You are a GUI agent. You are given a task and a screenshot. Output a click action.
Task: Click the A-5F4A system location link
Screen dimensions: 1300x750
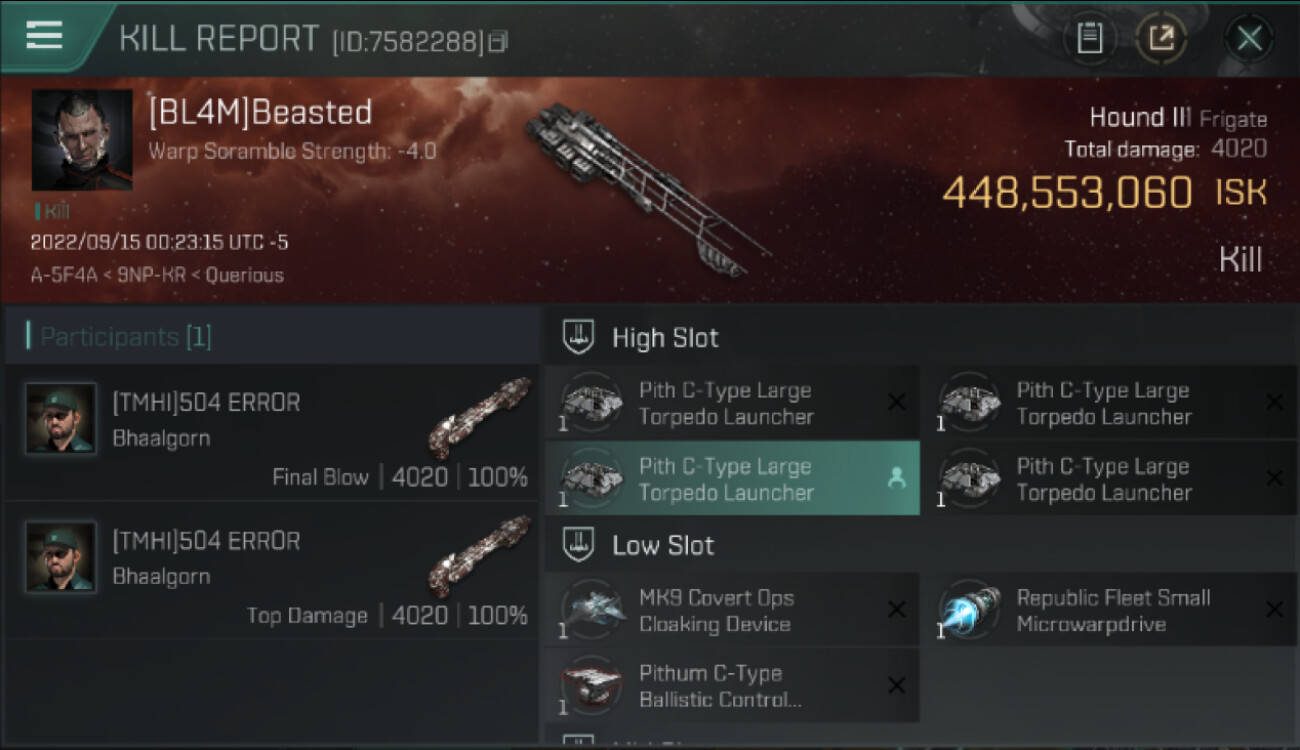pyautogui.click(x=65, y=275)
